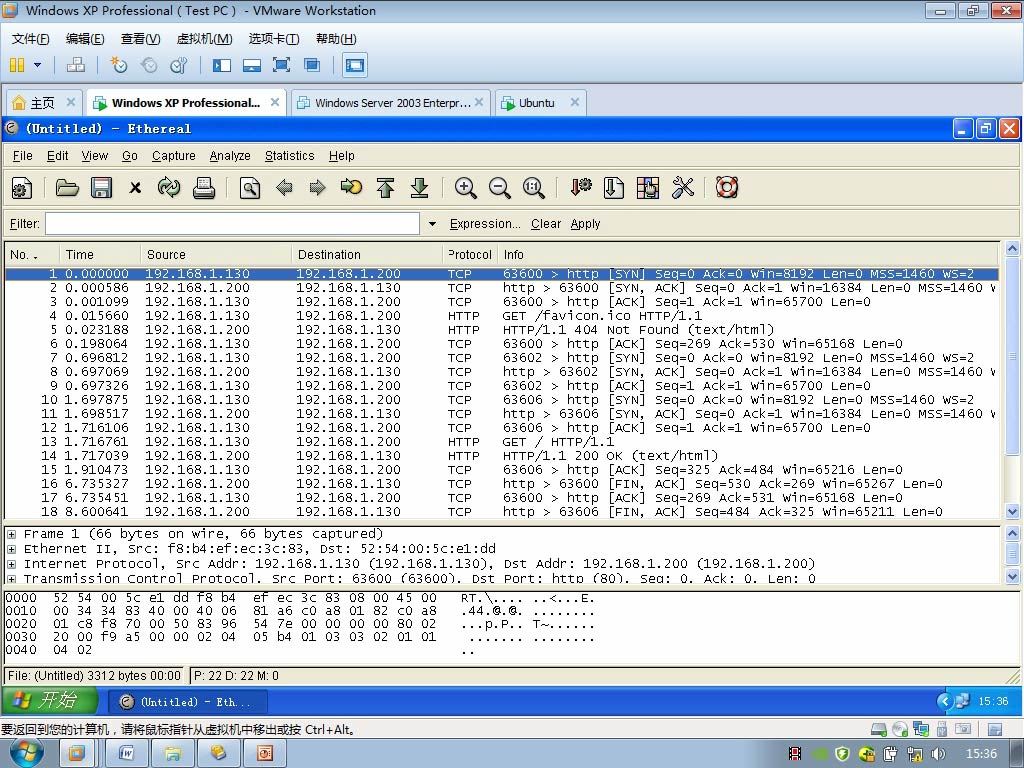Zoom out on packet list text
Screen dimensions: 1024x768
tap(500, 189)
